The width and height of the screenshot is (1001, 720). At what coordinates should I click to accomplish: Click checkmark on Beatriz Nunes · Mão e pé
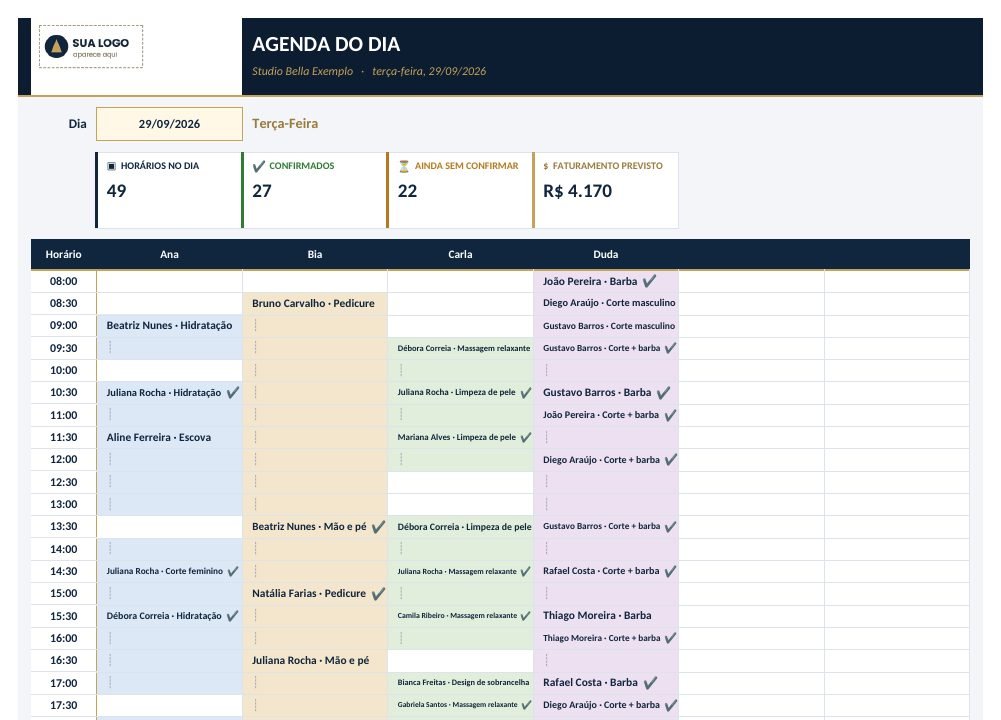point(379,527)
